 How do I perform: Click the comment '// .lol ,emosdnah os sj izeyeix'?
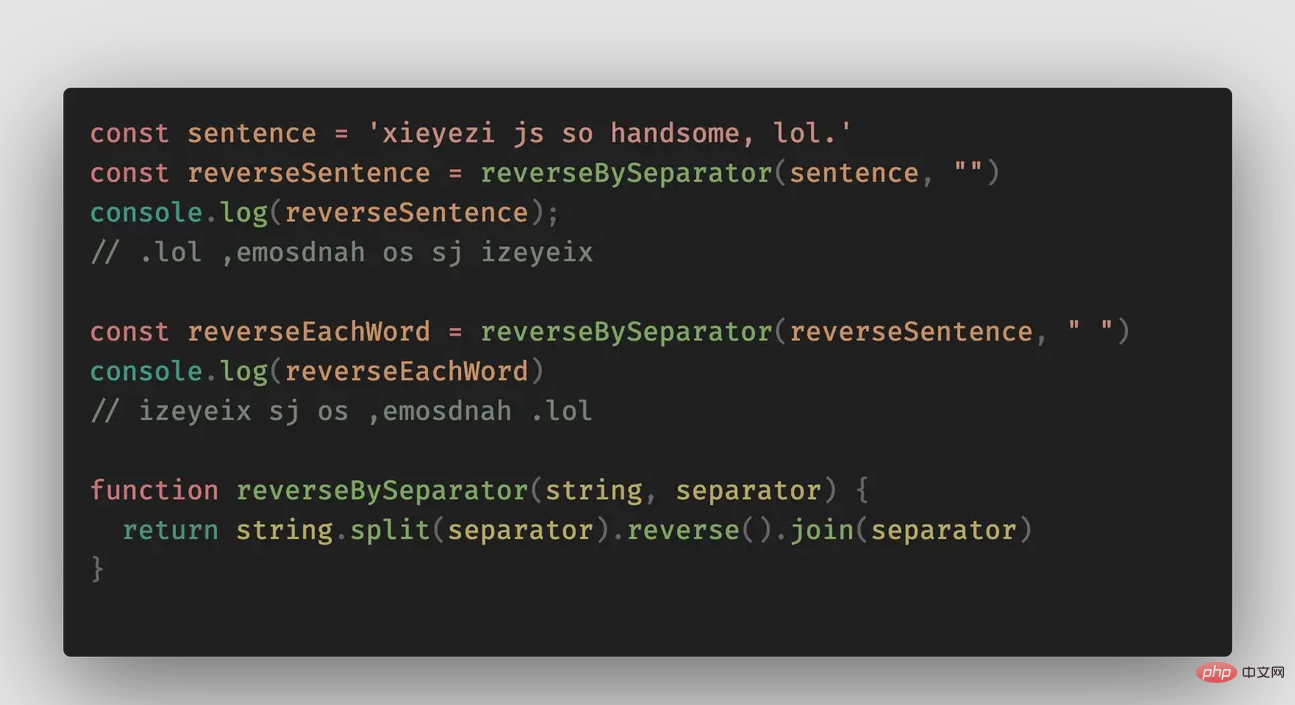click(341, 252)
